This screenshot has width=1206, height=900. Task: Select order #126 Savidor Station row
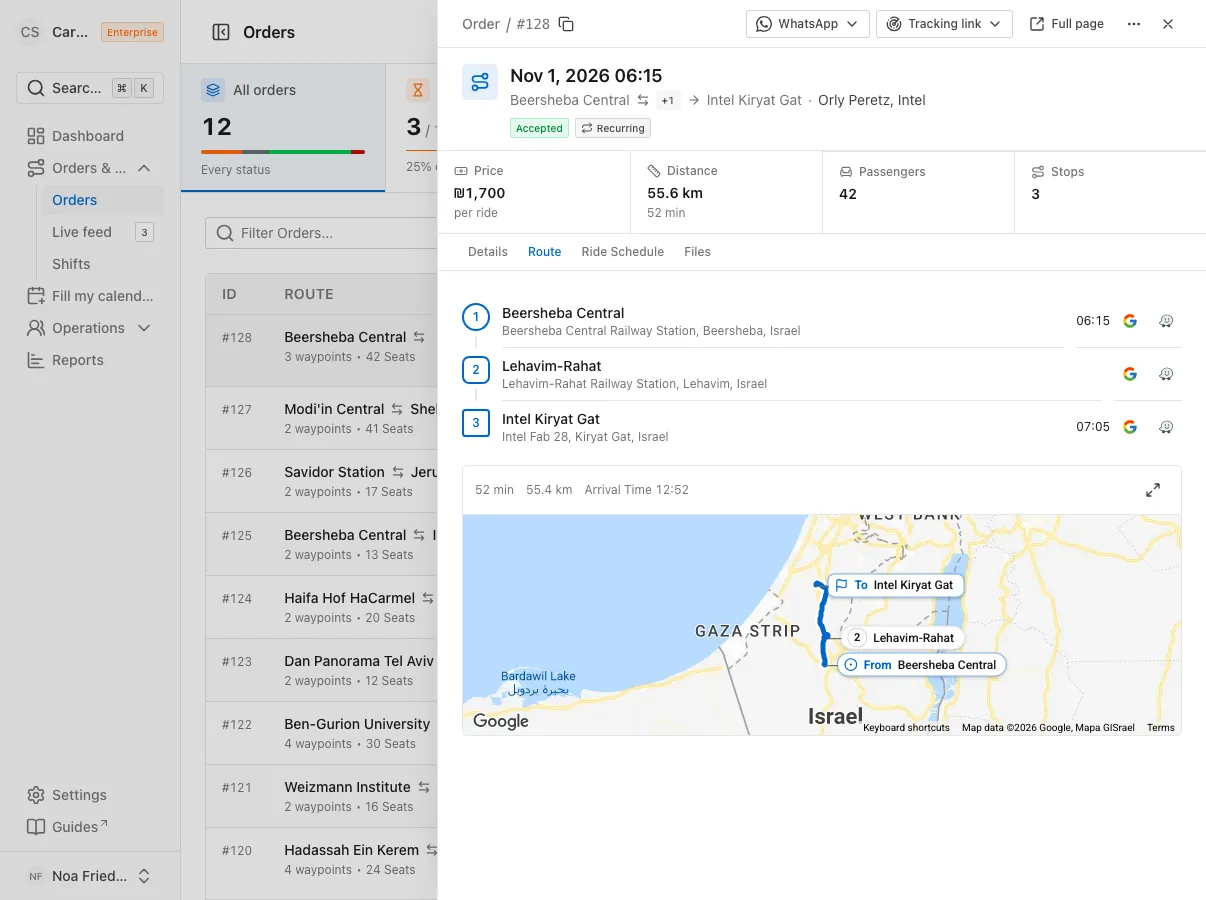point(321,481)
